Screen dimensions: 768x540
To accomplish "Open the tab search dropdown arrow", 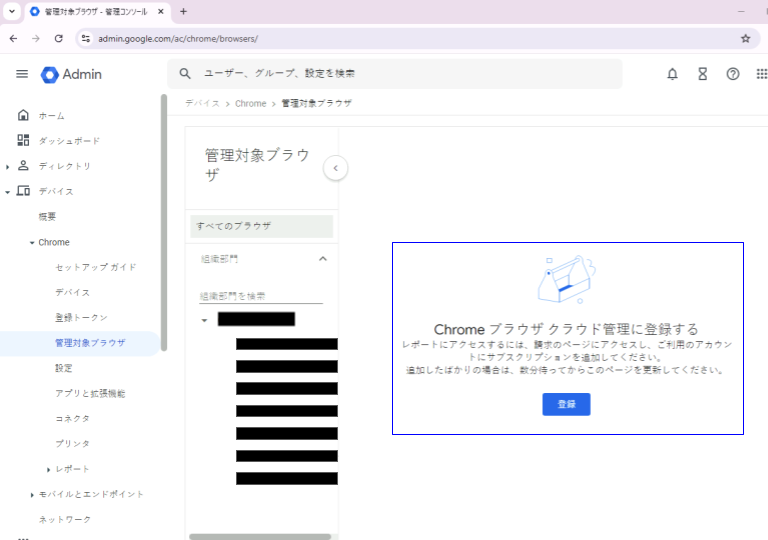I will pyautogui.click(x=12, y=11).
